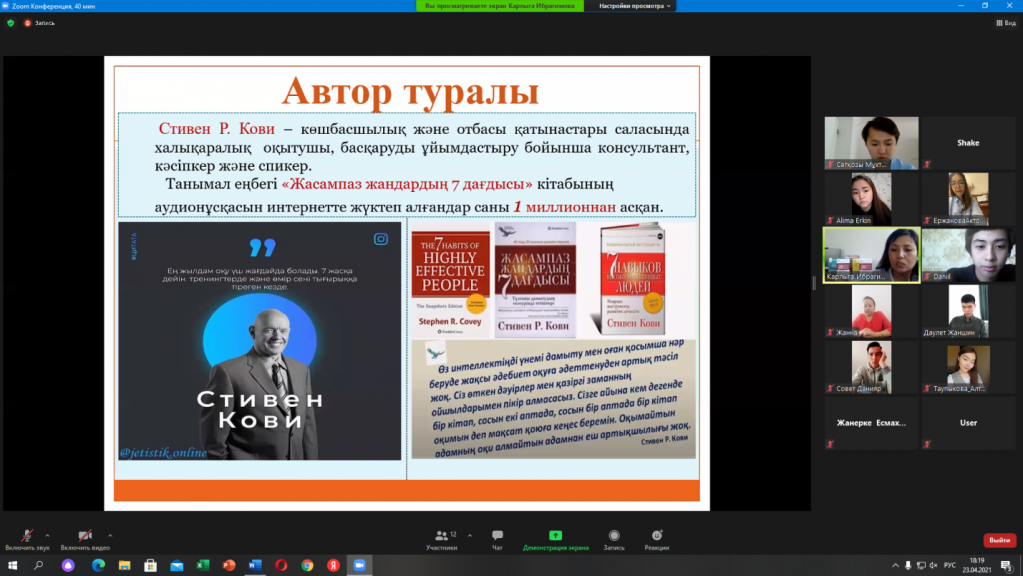Click the microphone icon in system tray
The height and width of the screenshot is (576, 1023).
pyautogui.click(x=908, y=566)
